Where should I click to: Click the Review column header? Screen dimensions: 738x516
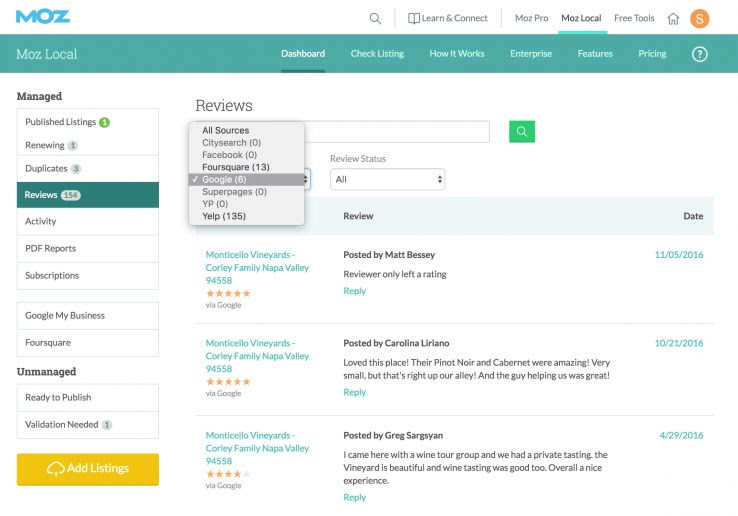[x=358, y=216]
